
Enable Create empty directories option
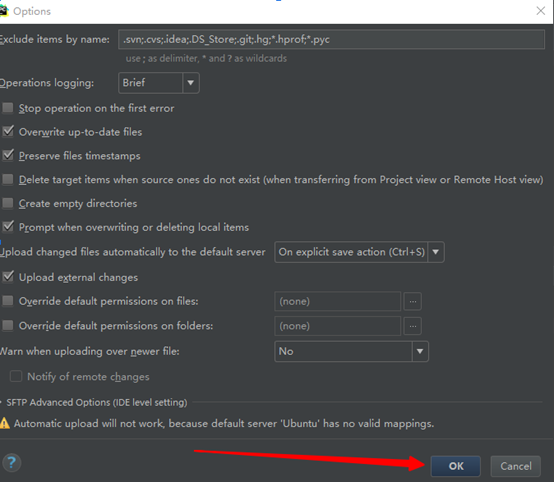click(8, 203)
